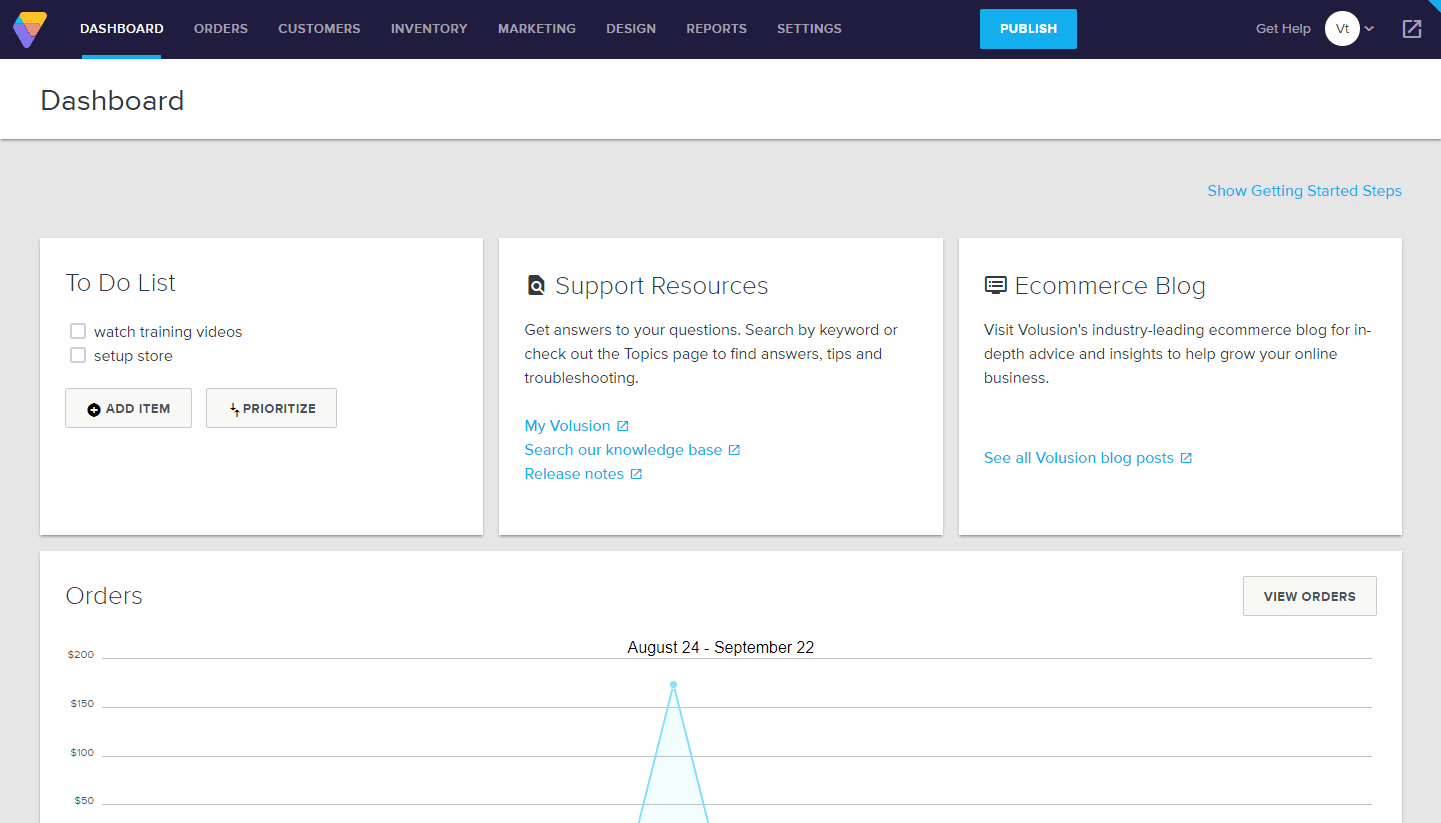Image resolution: width=1441 pixels, height=823 pixels.
Task: Click the plus icon in Add Item
Action: pyautogui.click(x=94, y=409)
